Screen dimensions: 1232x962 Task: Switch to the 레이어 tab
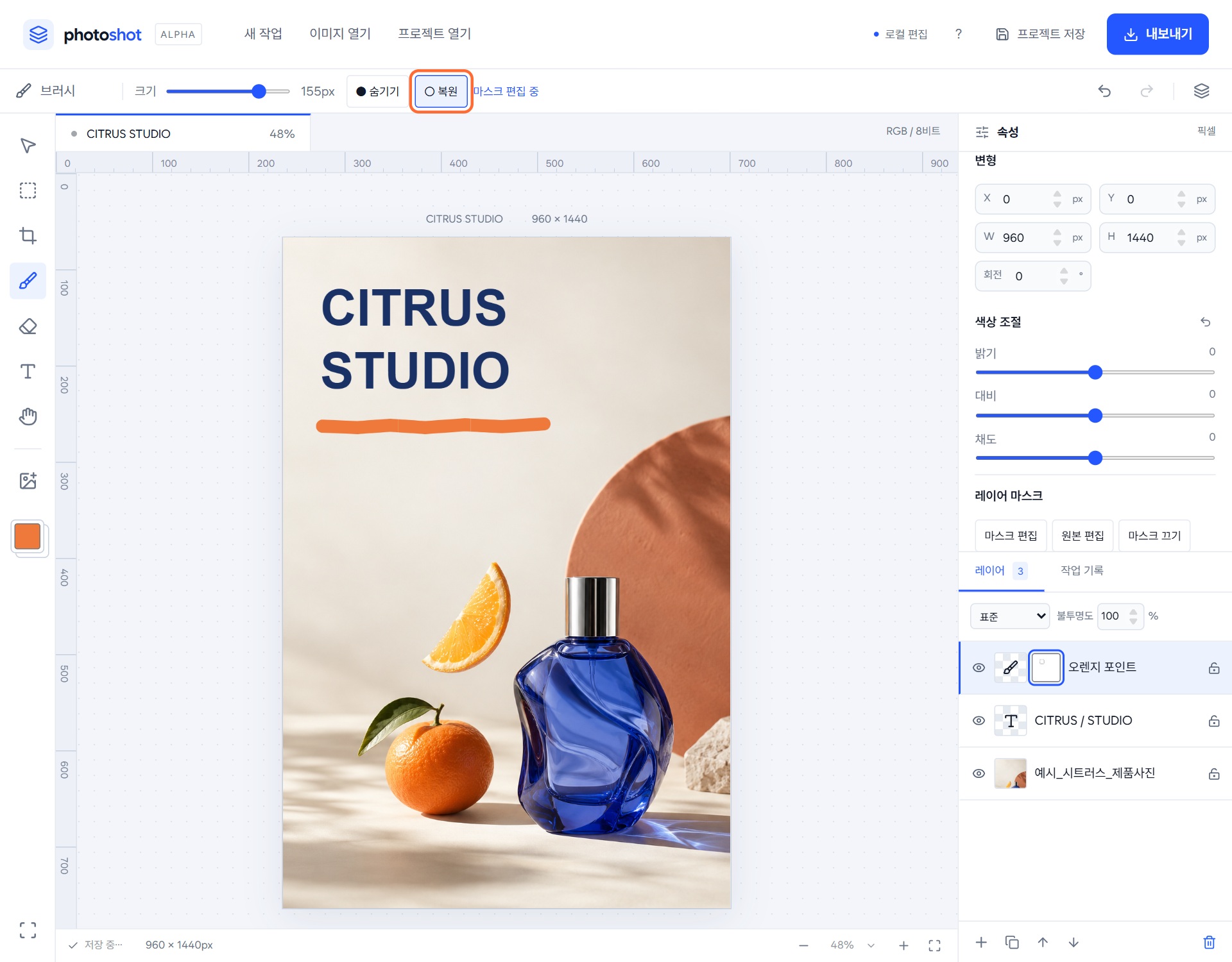(x=1001, y=571)
